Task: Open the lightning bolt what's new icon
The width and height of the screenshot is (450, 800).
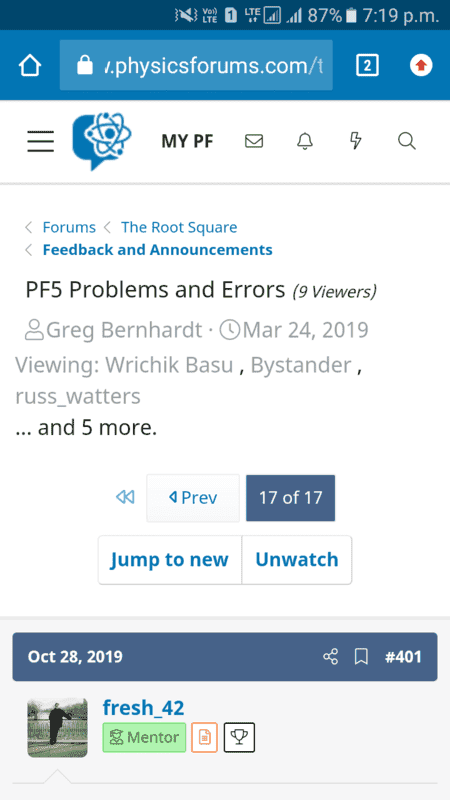Action: [356, 141]
